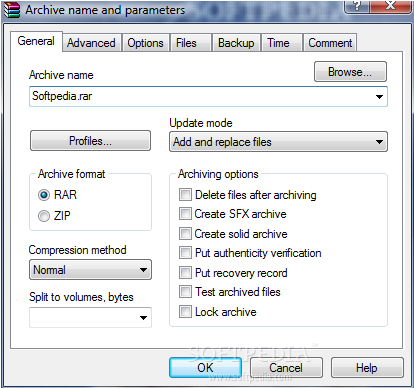
Task: Click the Cancel button
Action: click(x=286, y=368)
